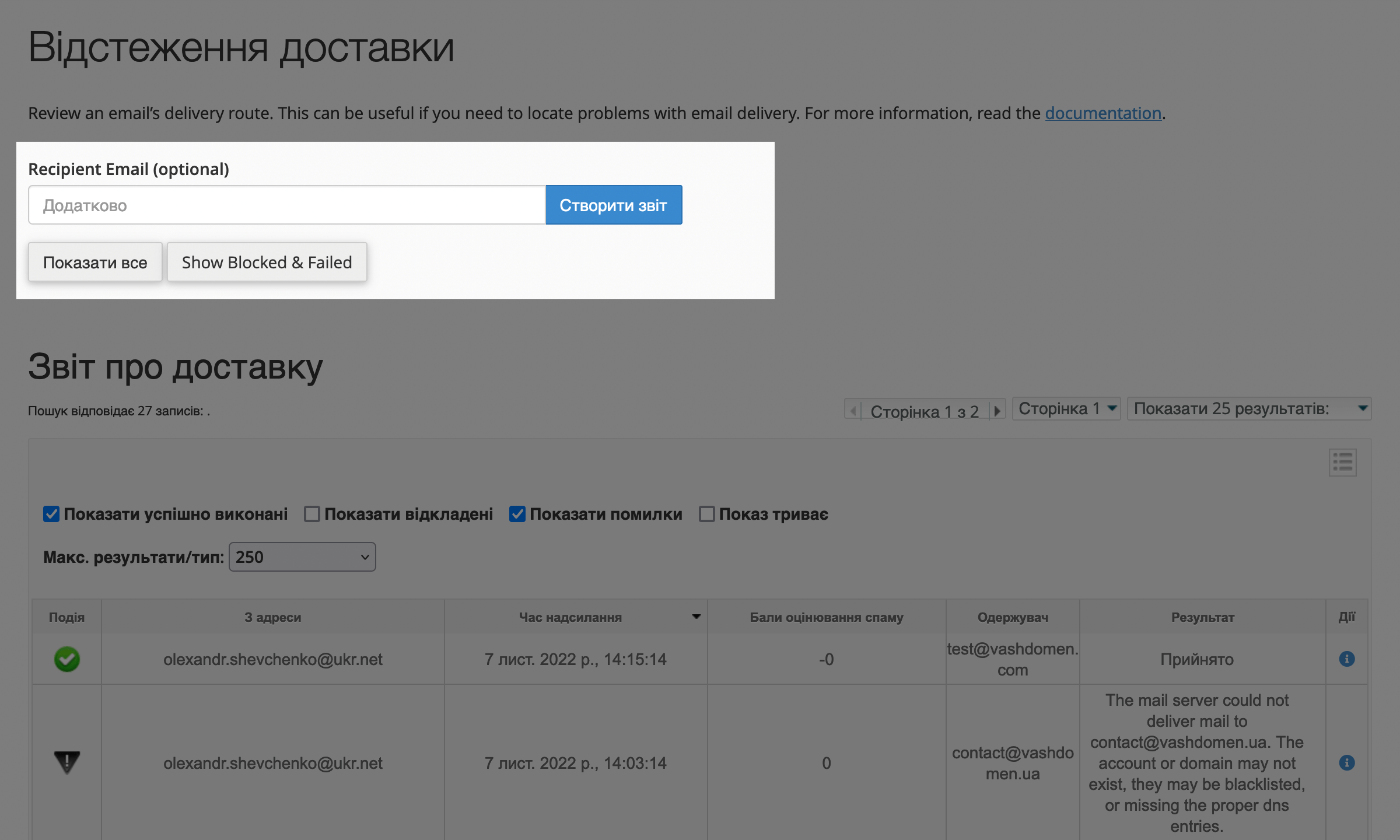
Task: Click Show Blocked & Failed button
Action: (267, 262)
